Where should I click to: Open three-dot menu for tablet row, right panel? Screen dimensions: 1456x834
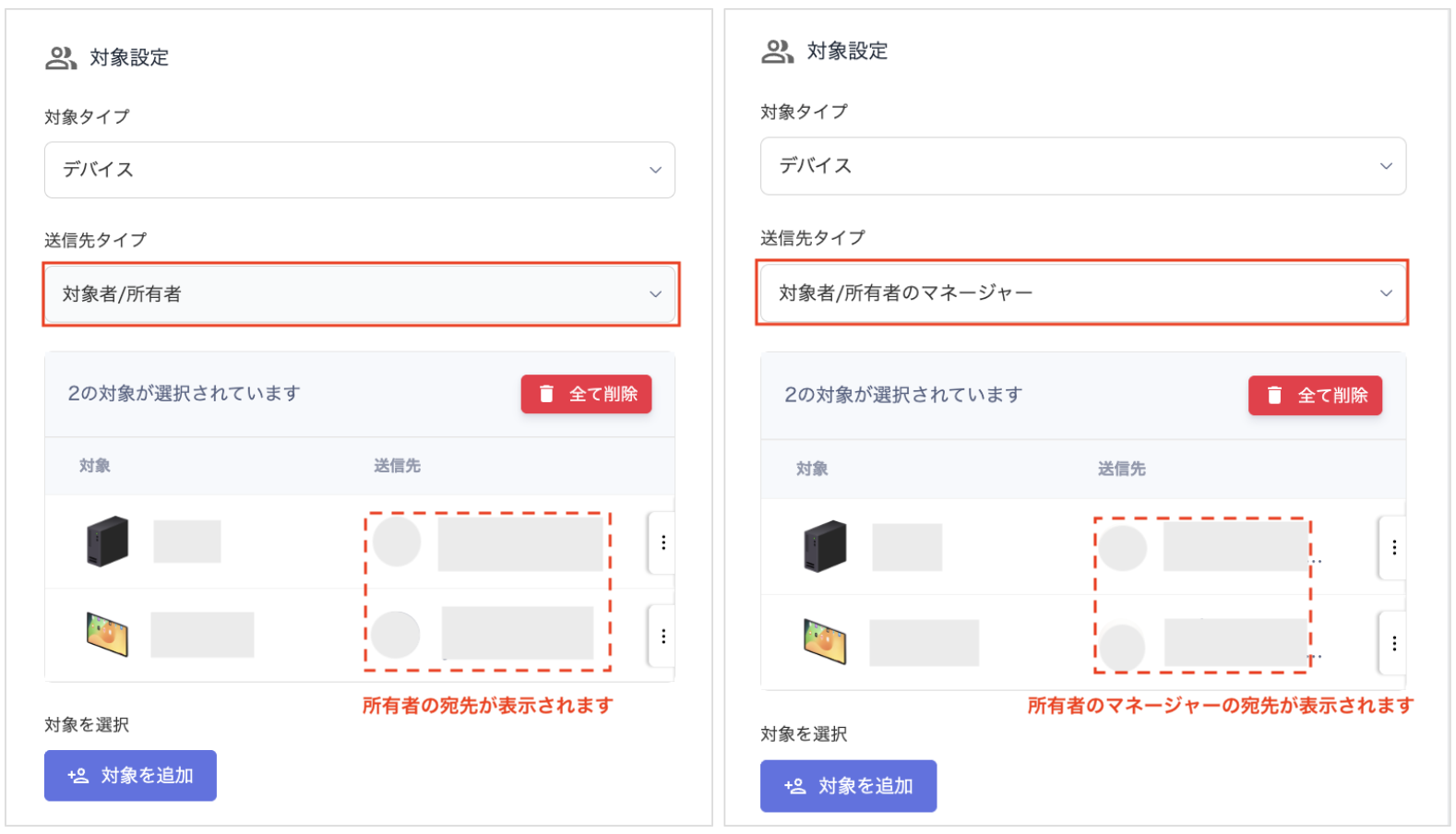(x=1393, y=643)
